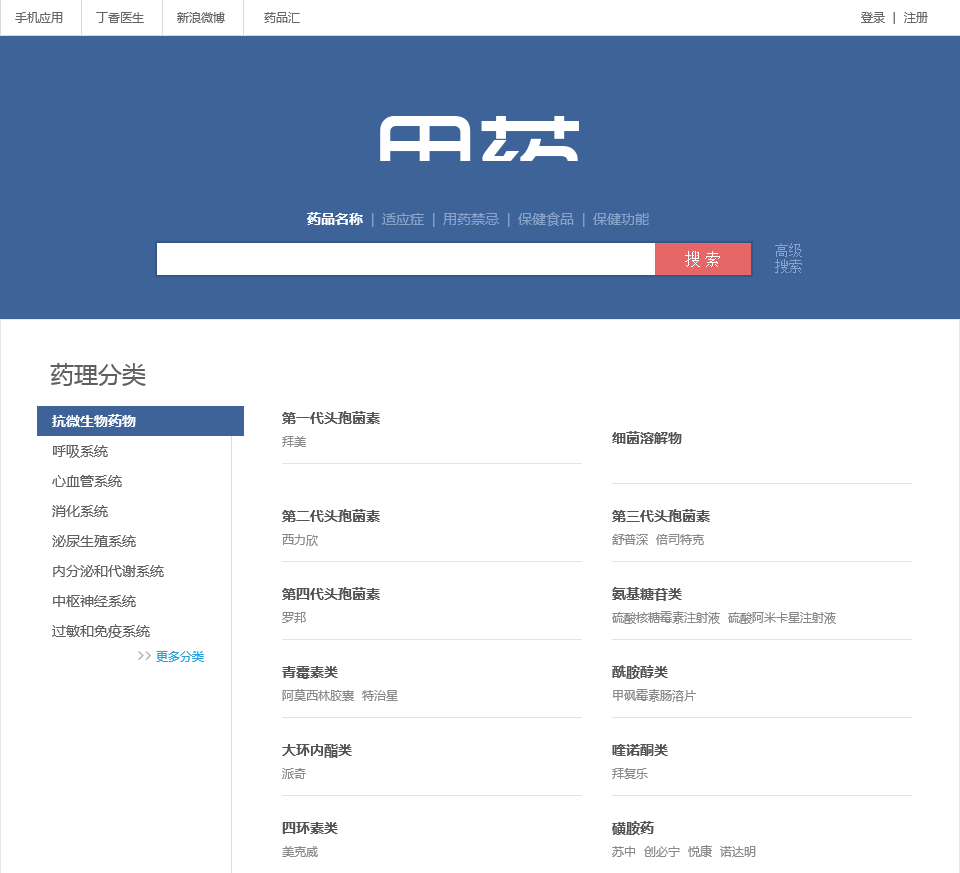Select the 用药禁忌 search tab

tap(471, 219)
